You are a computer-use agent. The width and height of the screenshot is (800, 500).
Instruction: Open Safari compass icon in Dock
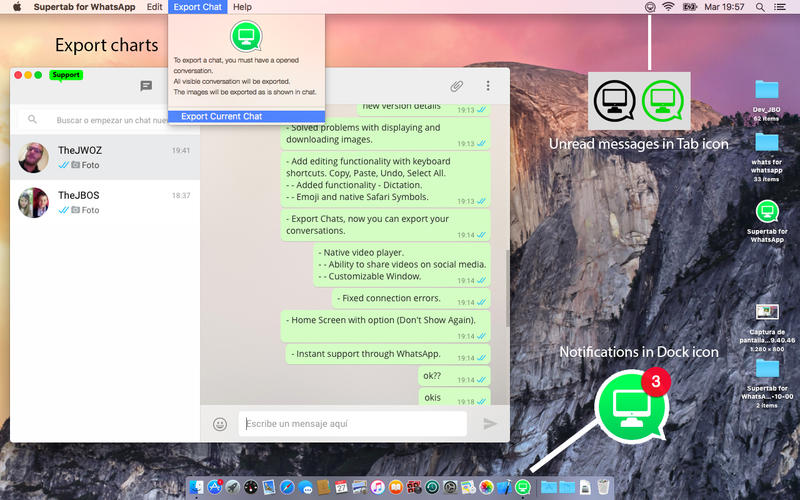(287, 487)
